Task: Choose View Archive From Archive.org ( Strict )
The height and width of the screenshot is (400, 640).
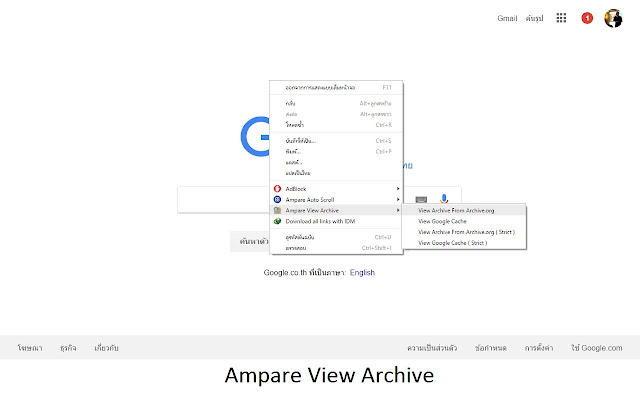Action: pos(464,232)
